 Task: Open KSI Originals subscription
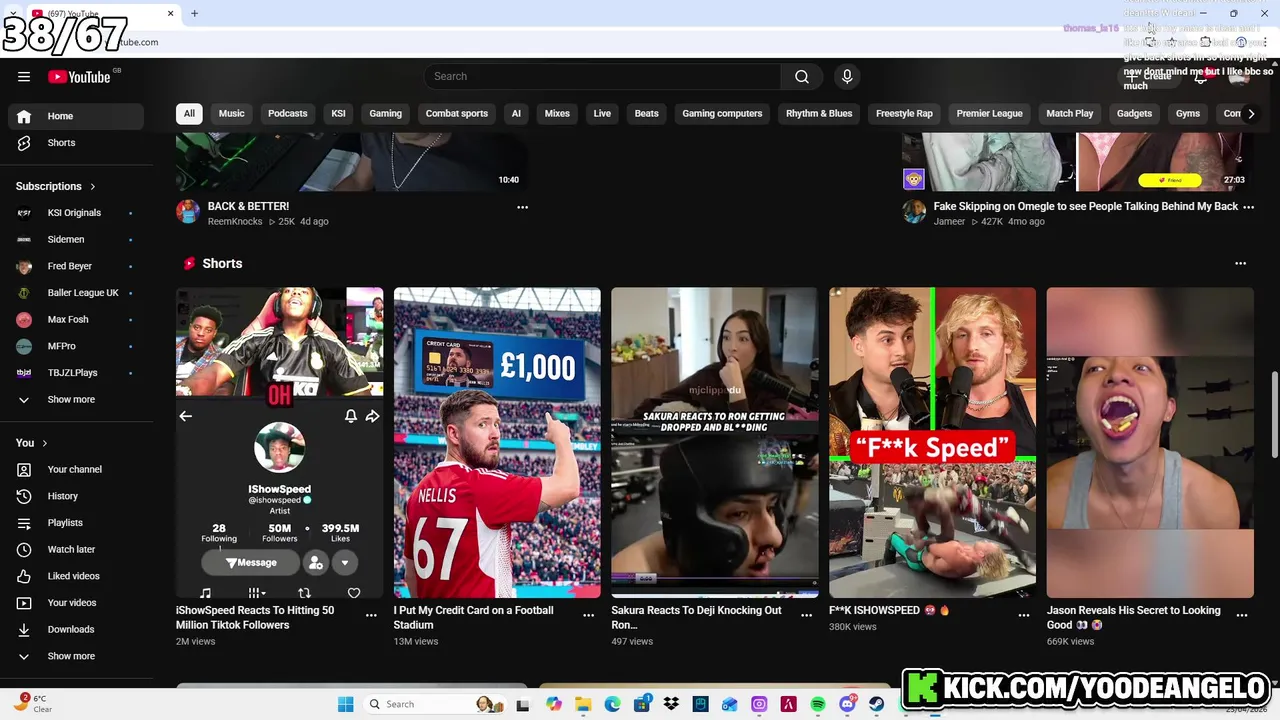click(76, 213)
